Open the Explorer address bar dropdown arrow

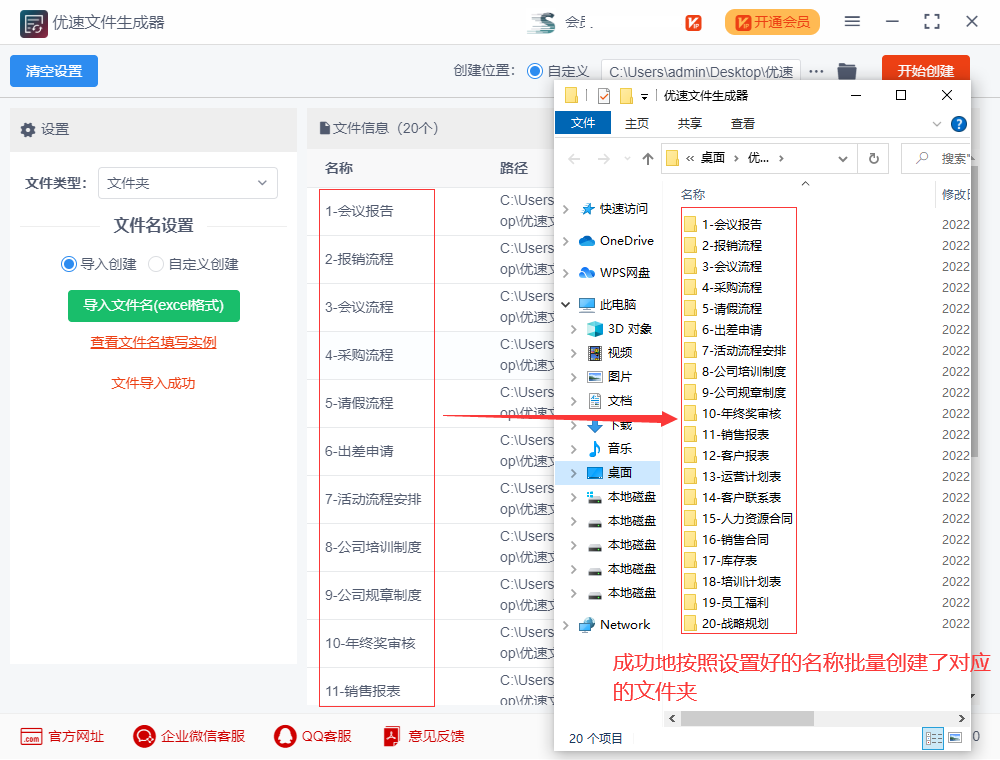pos(843,159)
